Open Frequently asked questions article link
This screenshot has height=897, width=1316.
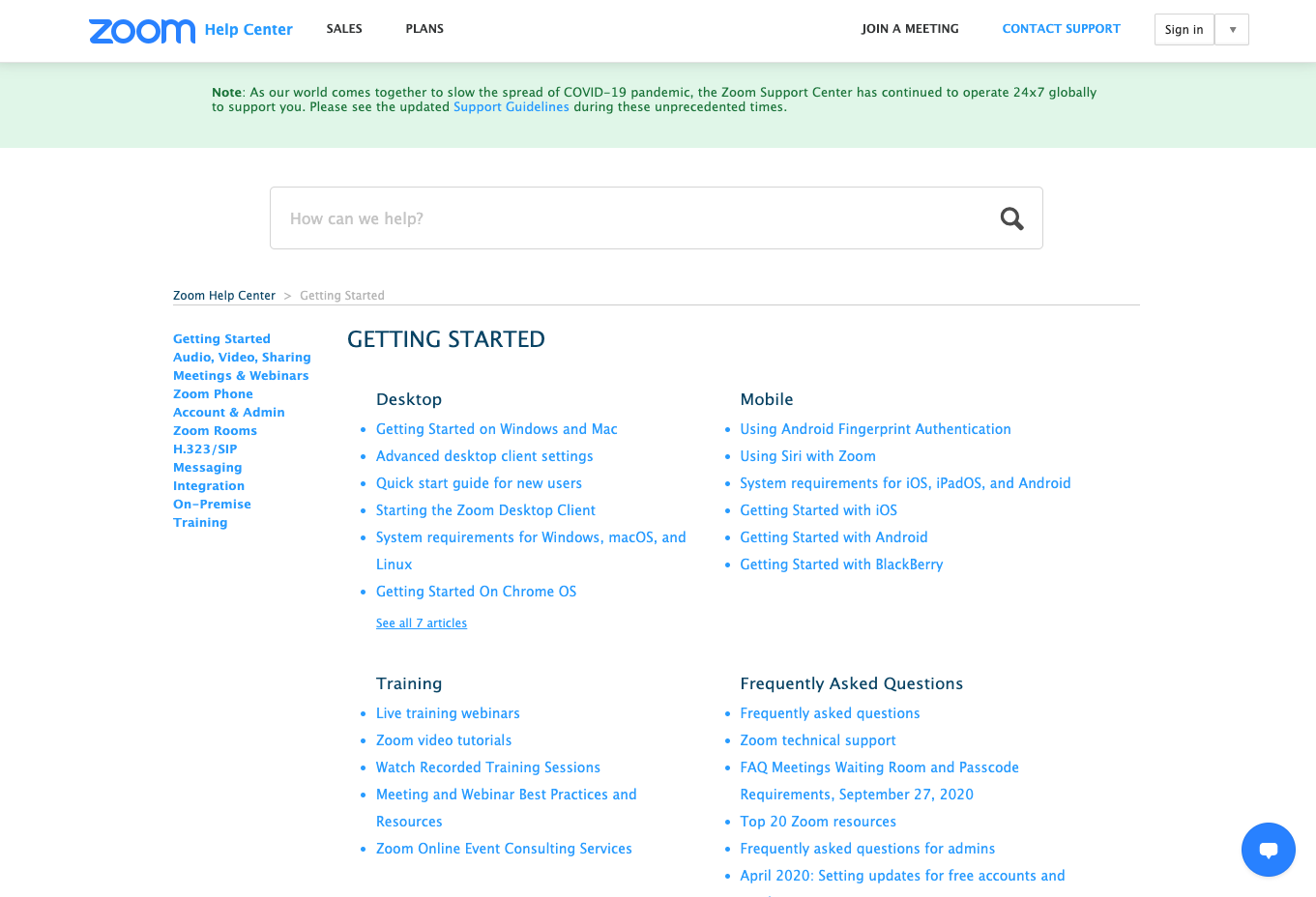click(x=830, y=713)
